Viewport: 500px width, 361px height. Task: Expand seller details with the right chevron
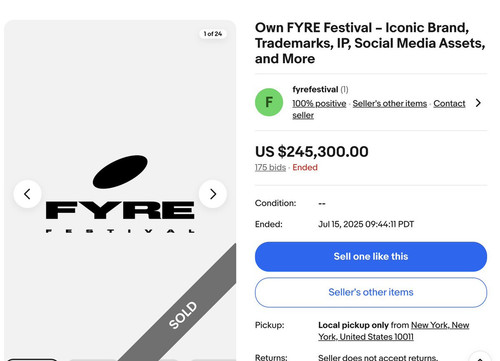tap(478, 103)
